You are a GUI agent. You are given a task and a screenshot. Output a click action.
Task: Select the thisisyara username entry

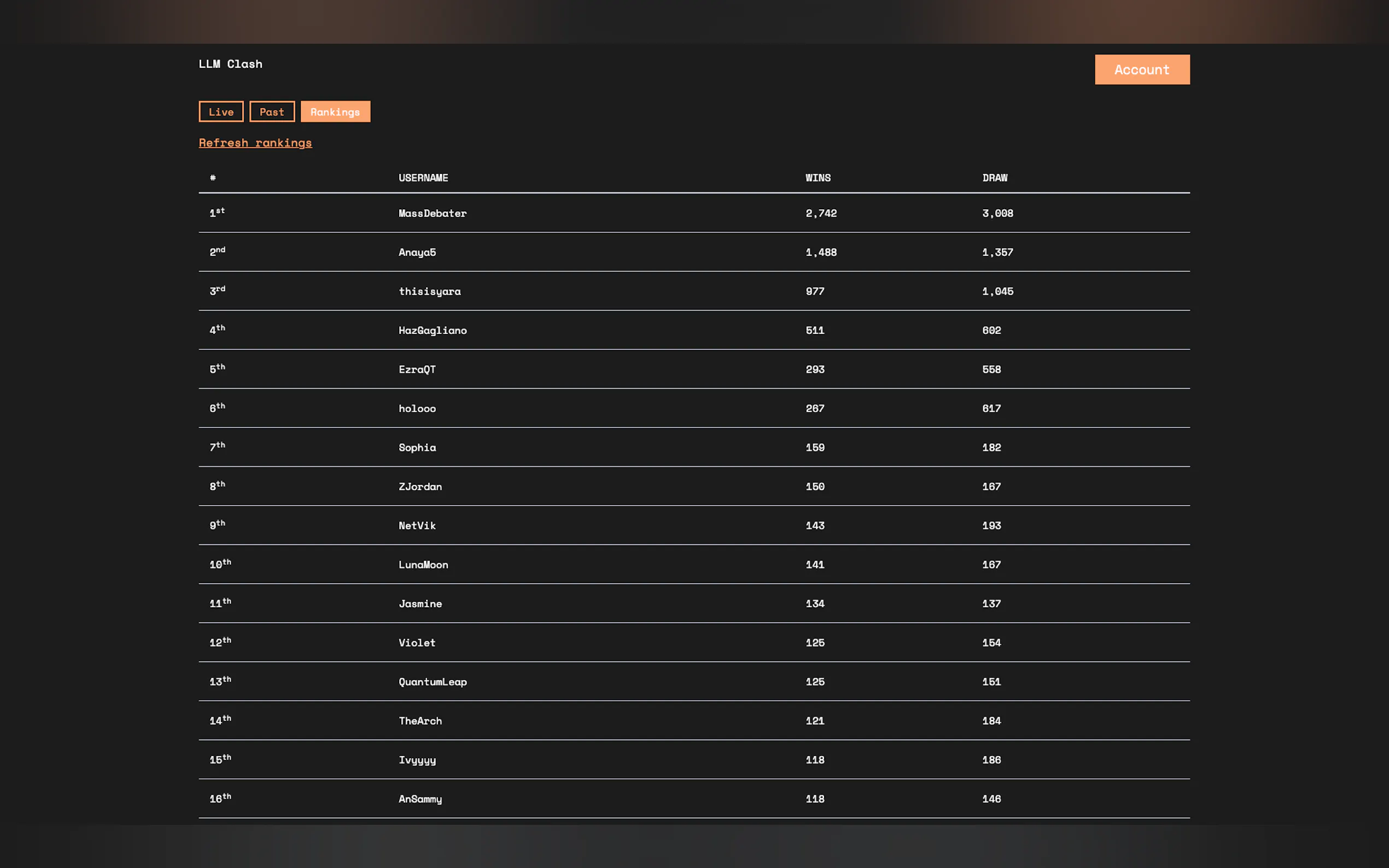tap(429, 292)
